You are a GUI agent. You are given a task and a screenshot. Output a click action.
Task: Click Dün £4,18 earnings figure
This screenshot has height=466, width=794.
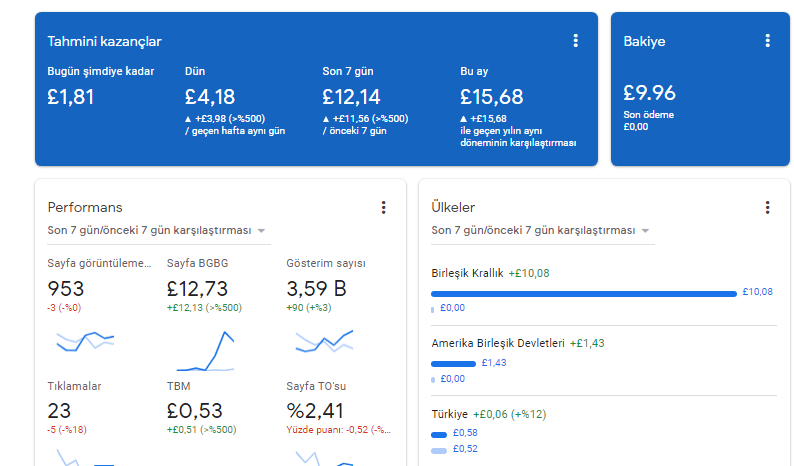pyautogui.click(x=210, y=97)
